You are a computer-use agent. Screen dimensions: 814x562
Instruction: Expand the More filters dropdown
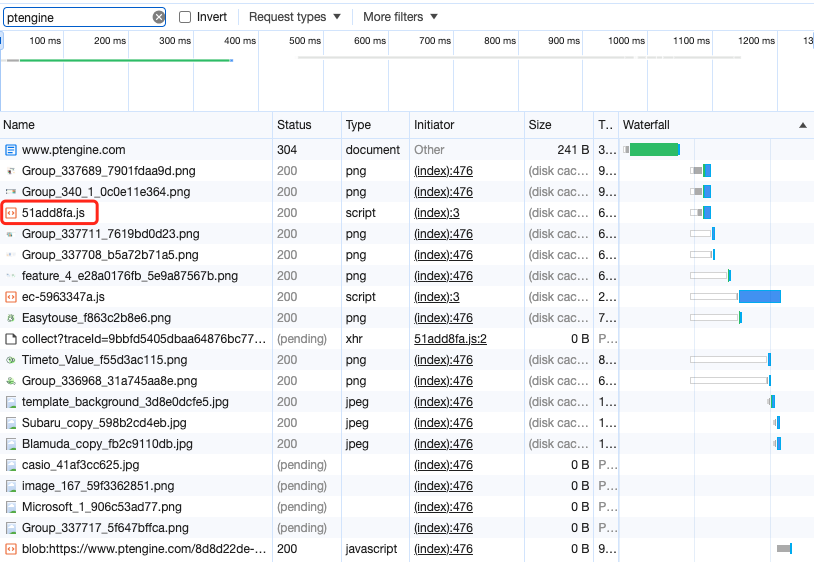pos(400,17)
